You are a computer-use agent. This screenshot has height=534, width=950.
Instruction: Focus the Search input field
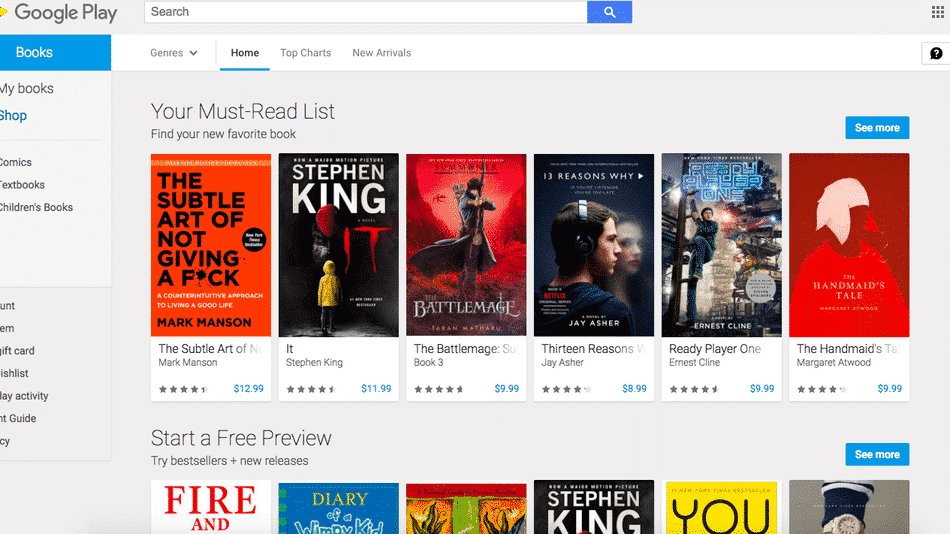coord(365,12)
